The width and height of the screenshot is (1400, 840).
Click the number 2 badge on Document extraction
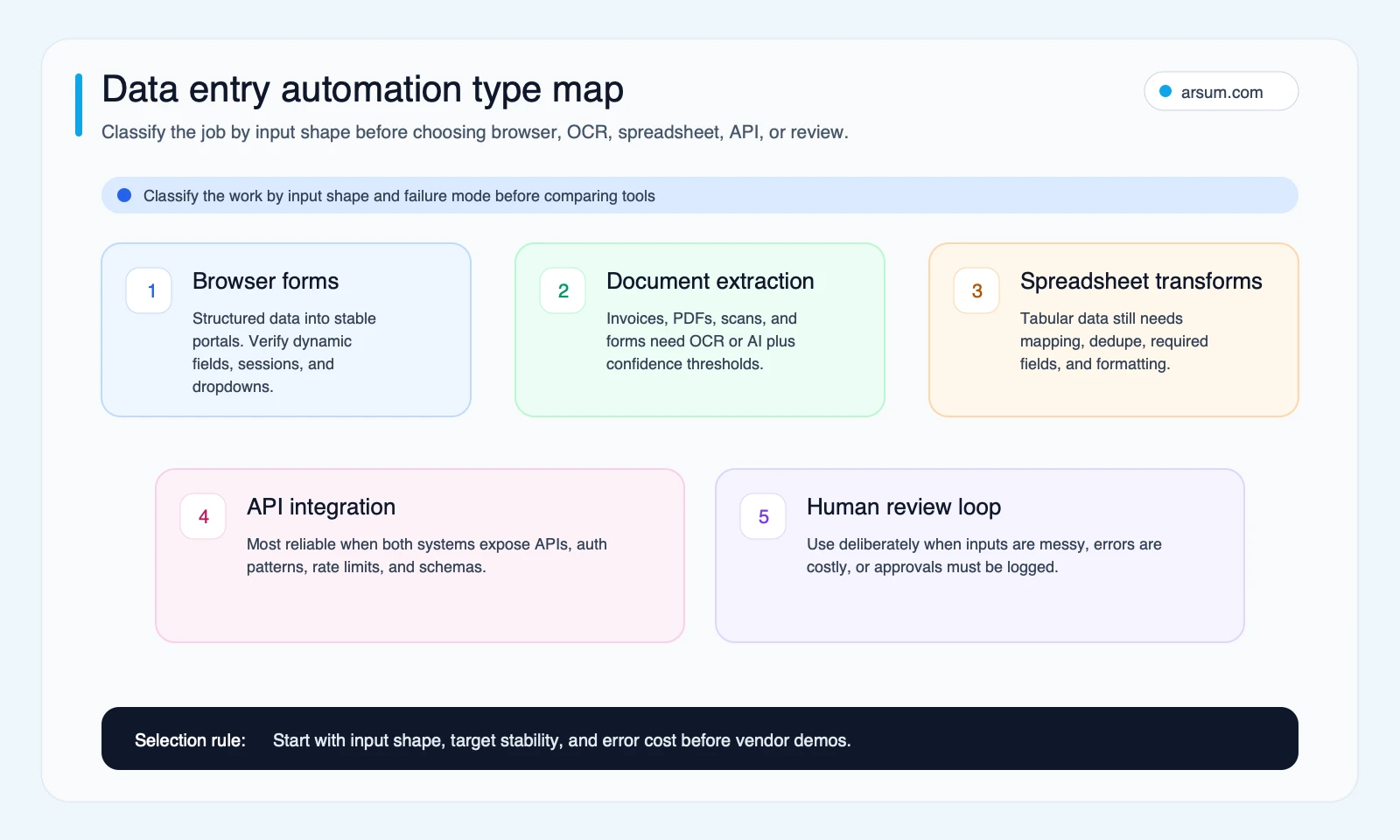click(563, 290)
